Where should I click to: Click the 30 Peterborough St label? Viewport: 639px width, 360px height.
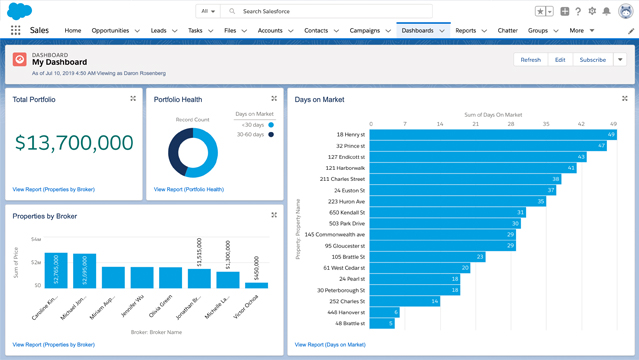click(341, 290)
